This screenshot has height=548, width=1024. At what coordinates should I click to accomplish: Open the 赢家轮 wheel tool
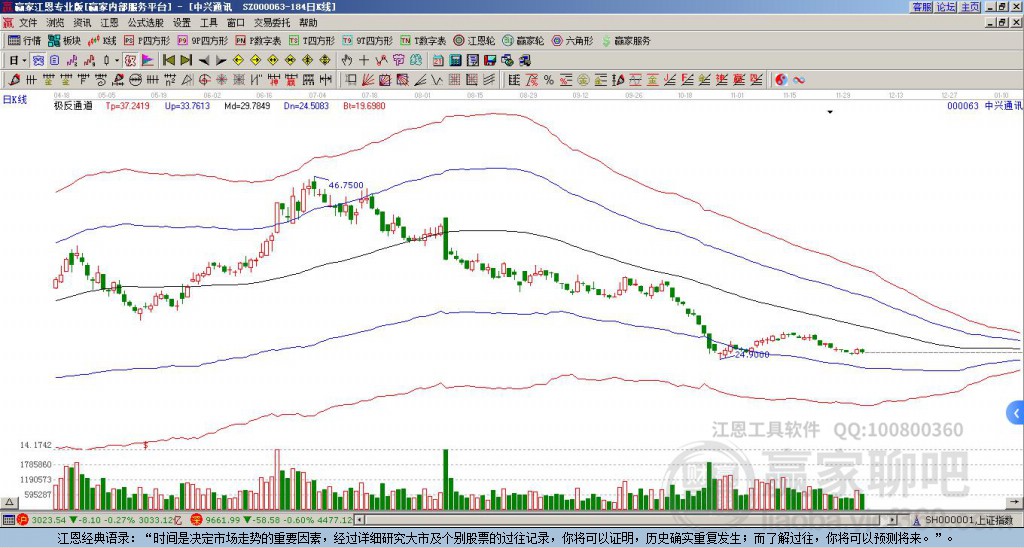[523, 40]
